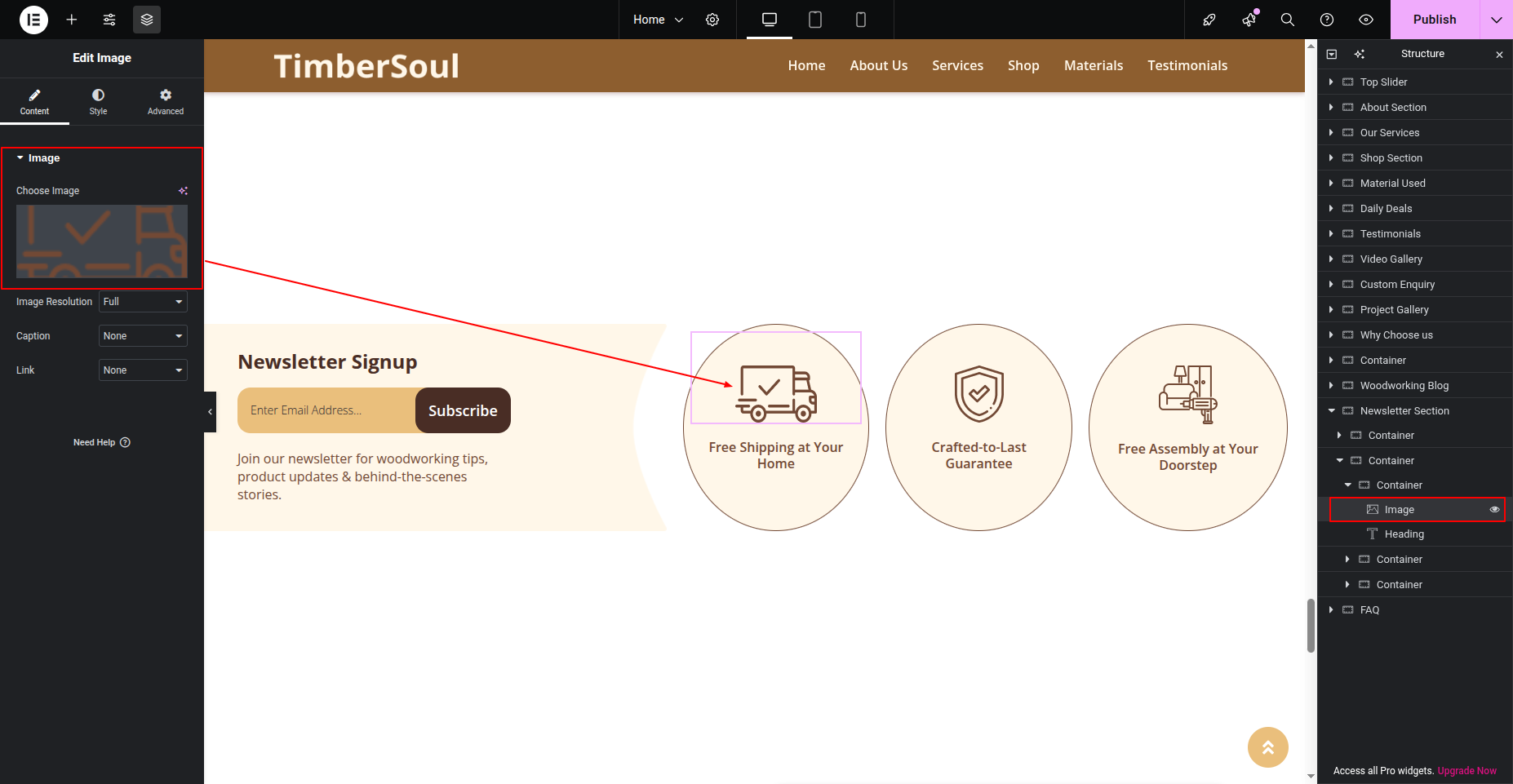Screen dimensions: 1513x784
Task: Switch to tablet responsive view
Action: [814, 20]
